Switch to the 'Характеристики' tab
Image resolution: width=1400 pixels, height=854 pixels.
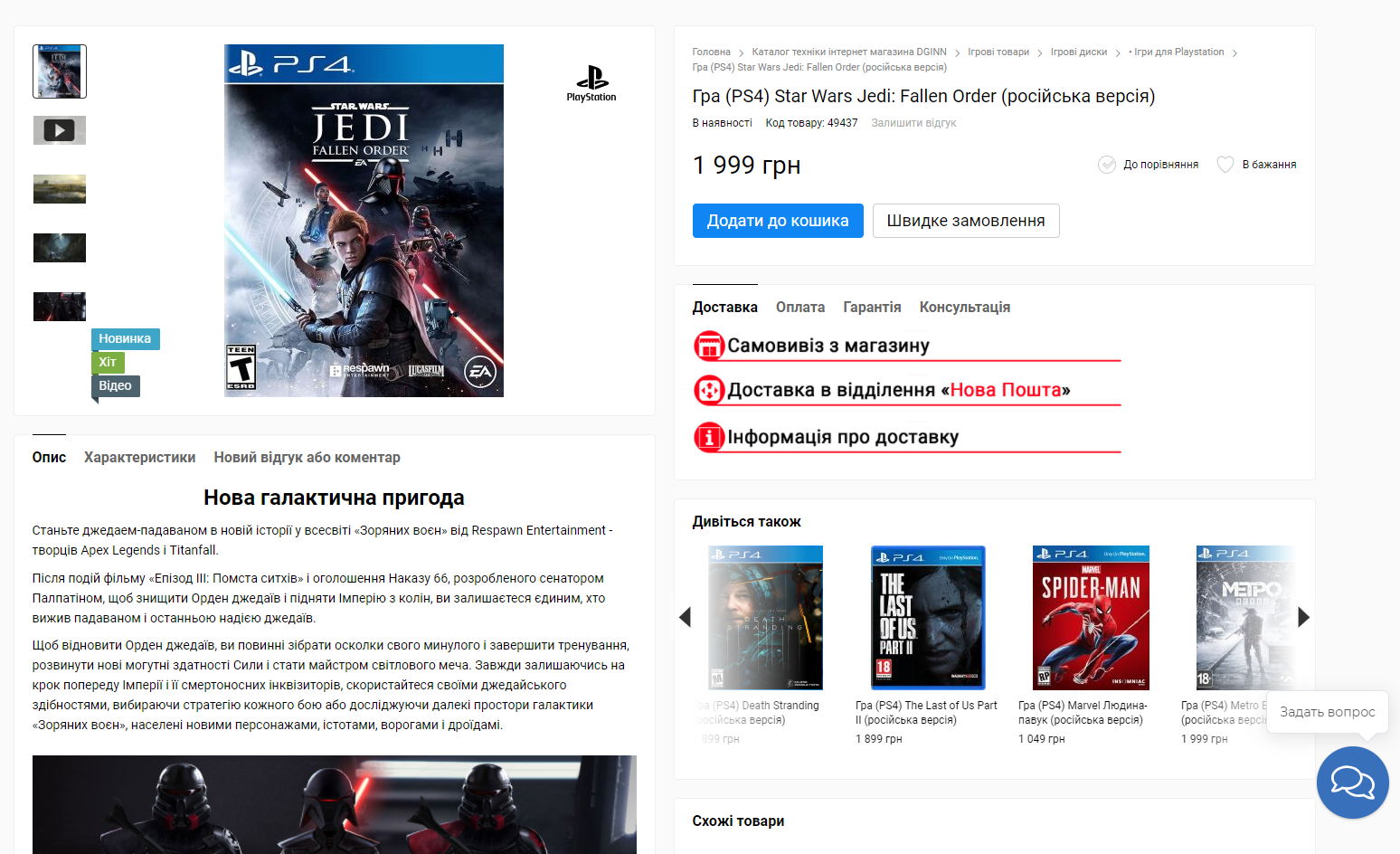click(140, 458)
